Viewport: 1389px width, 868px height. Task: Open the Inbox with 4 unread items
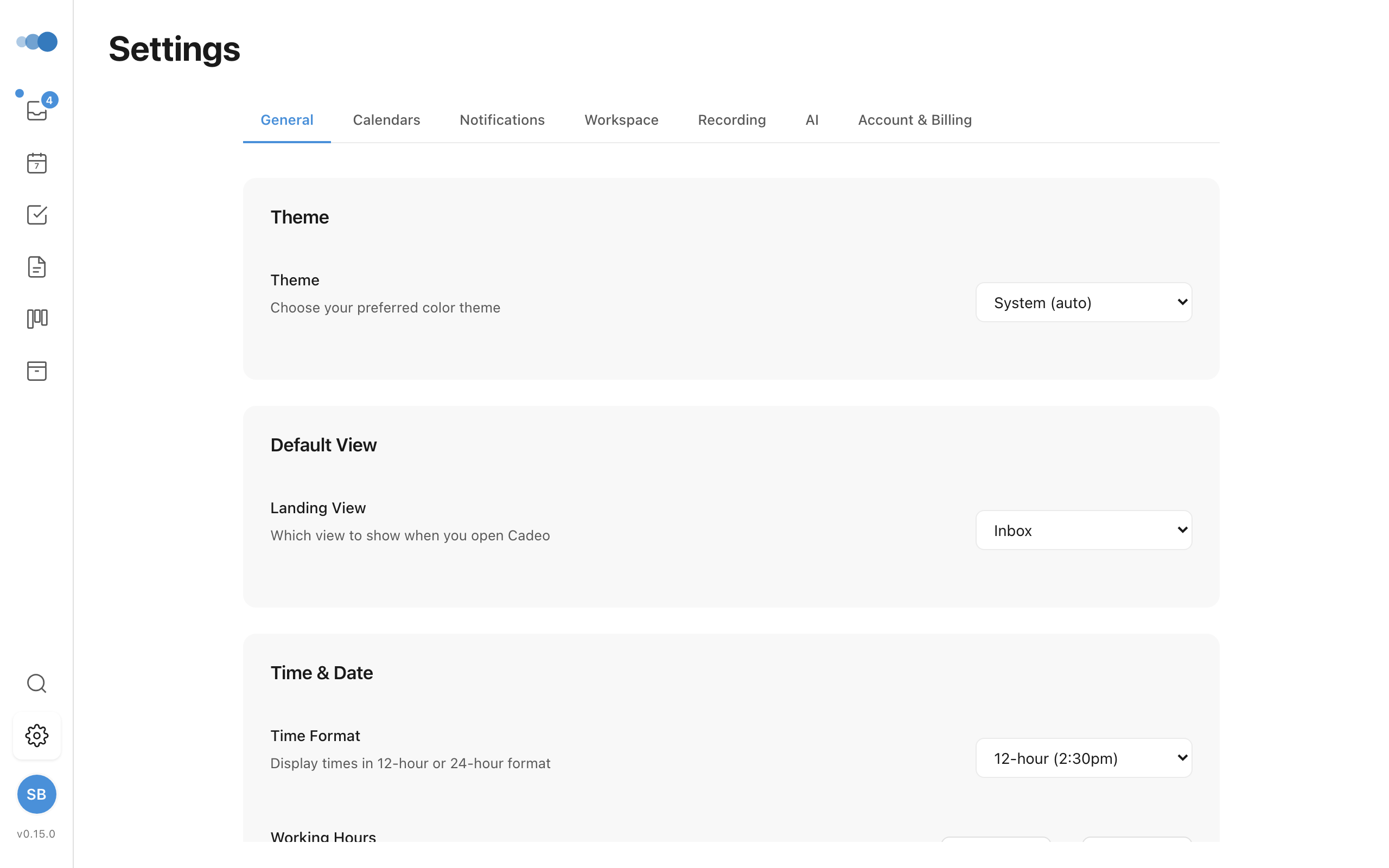(x=37, y=111)
